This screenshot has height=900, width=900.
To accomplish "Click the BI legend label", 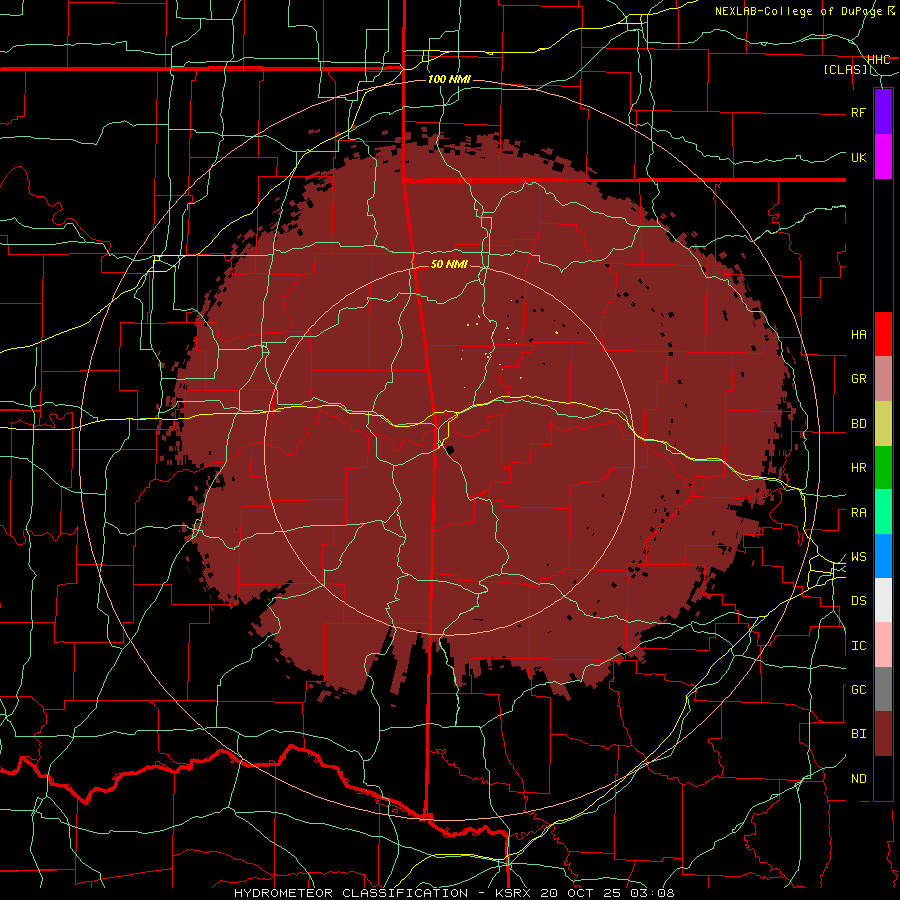I will pyautogui.click(x=858, y=734).
